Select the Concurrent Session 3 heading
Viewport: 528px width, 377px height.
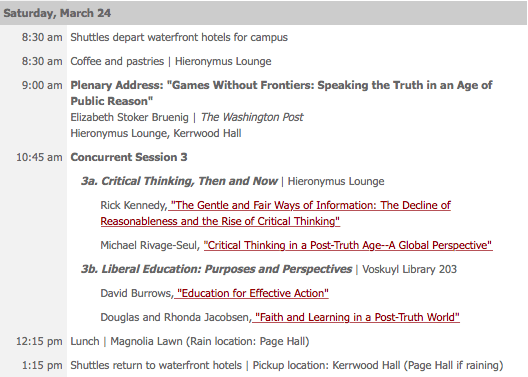(x=129, y=157)
